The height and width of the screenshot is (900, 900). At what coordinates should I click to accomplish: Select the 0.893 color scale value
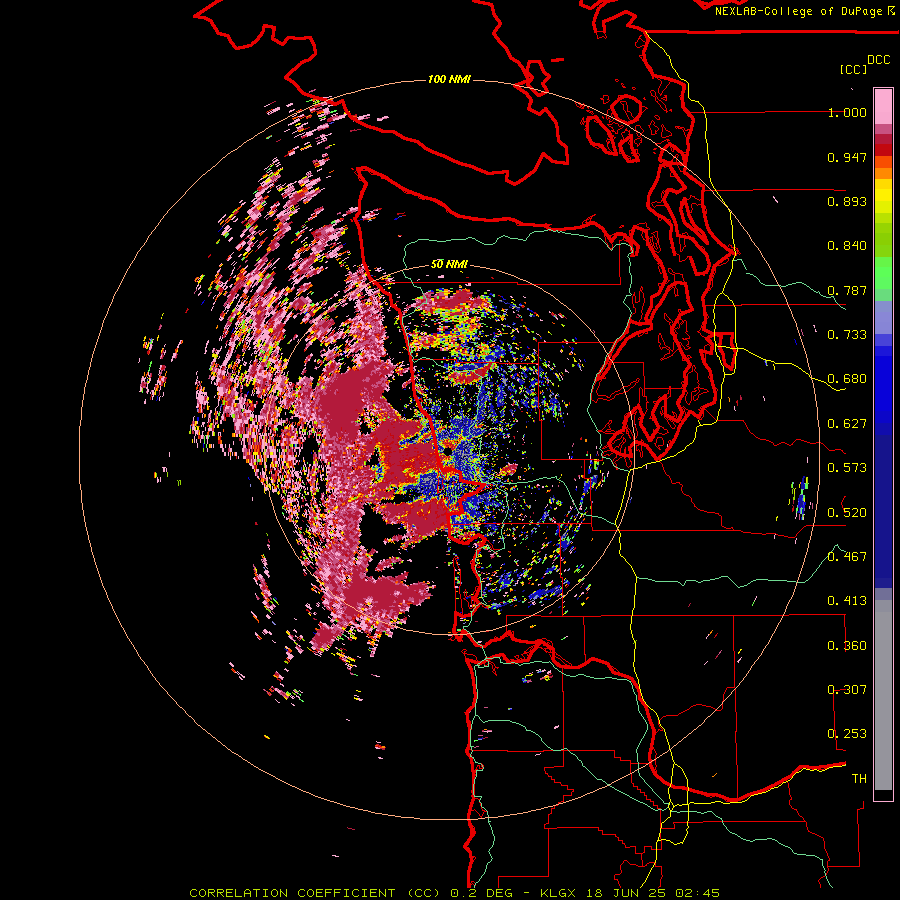pyautogui.click(x=847, y=201)
